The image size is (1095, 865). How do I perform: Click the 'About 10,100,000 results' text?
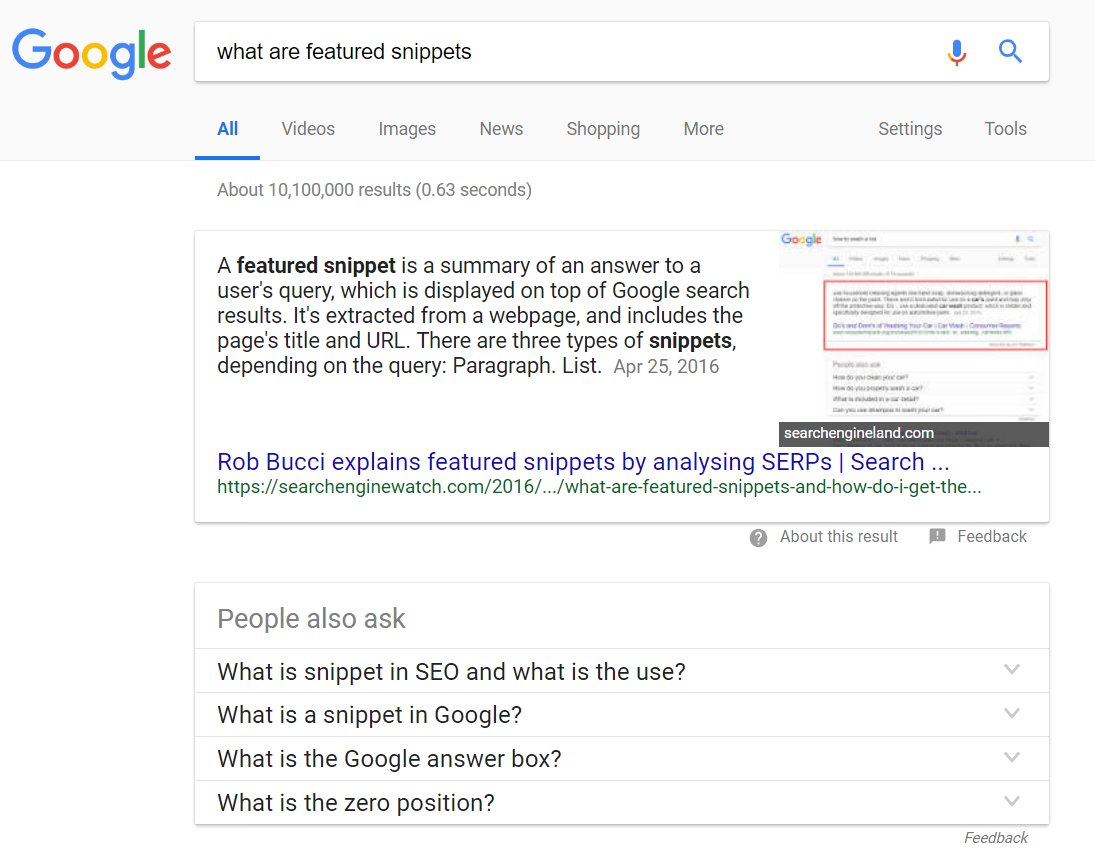[x=374, y=190]
